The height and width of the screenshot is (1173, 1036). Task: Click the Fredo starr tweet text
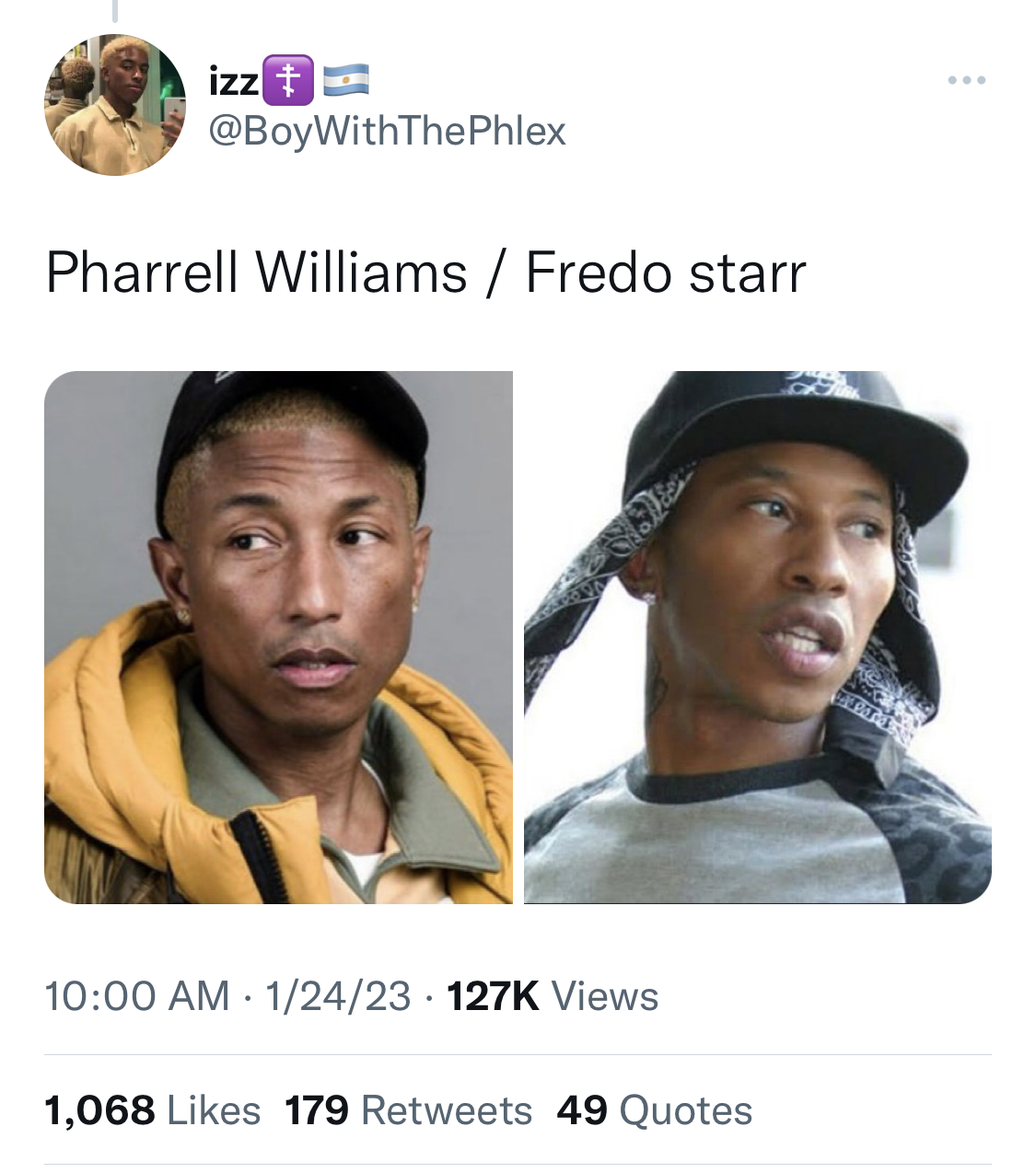(x=666, y=273)
